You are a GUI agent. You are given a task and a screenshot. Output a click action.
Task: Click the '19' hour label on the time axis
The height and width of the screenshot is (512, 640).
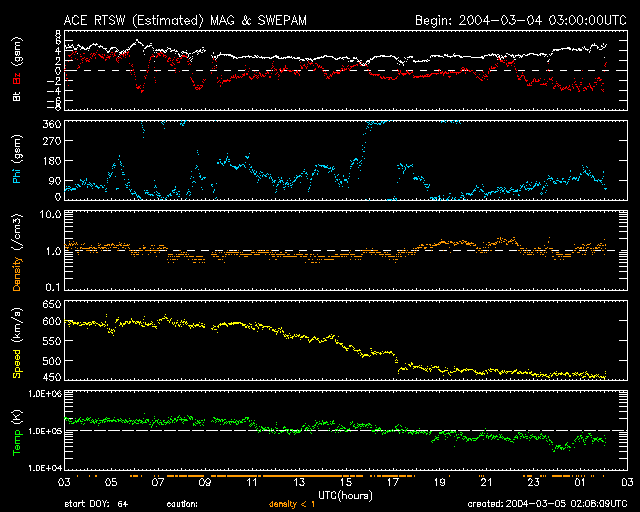(440, 483)
